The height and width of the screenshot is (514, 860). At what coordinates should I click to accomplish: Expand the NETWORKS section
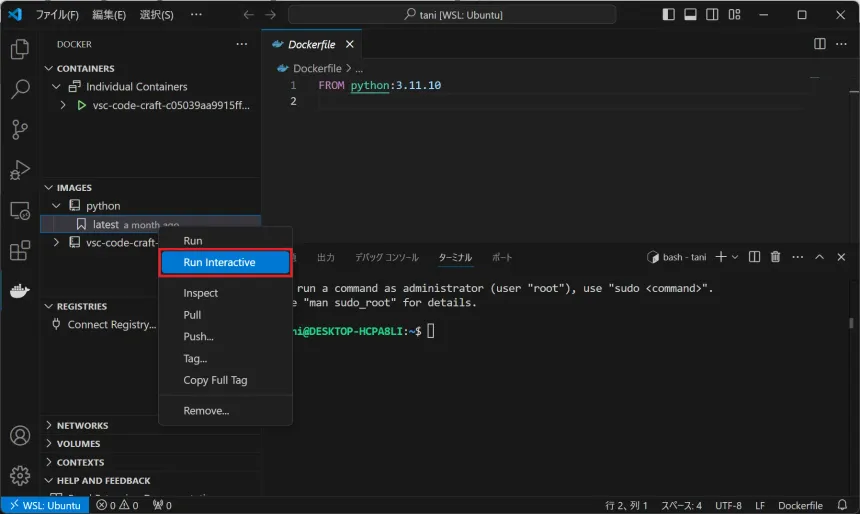[x=82, y=425]
